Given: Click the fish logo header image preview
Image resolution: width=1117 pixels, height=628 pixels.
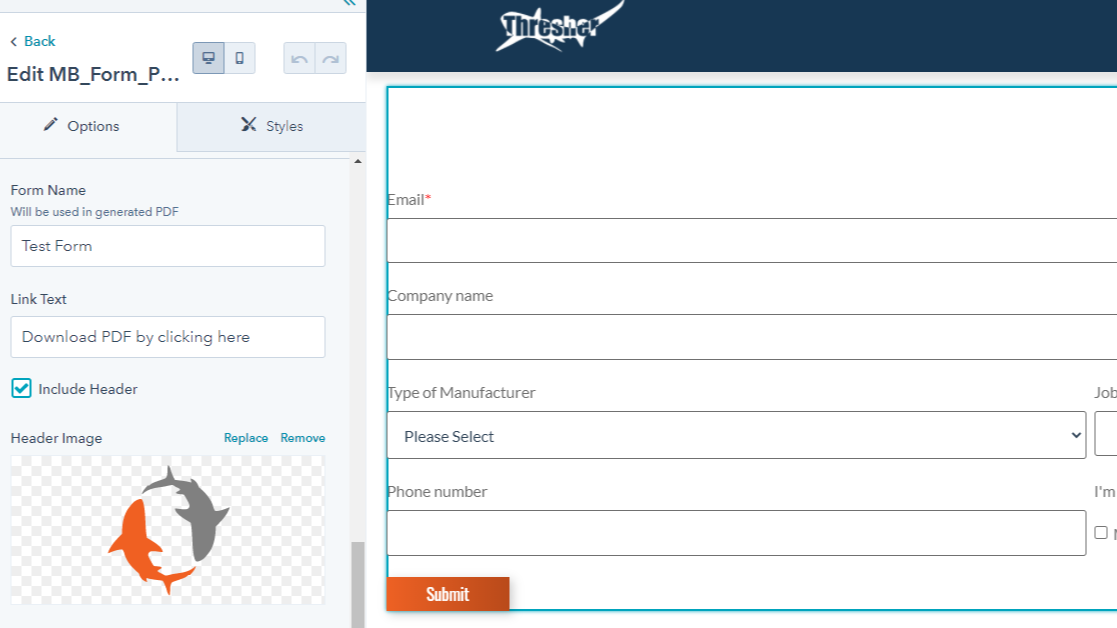Looking at the screenshot, I should (x=167, y=528).
